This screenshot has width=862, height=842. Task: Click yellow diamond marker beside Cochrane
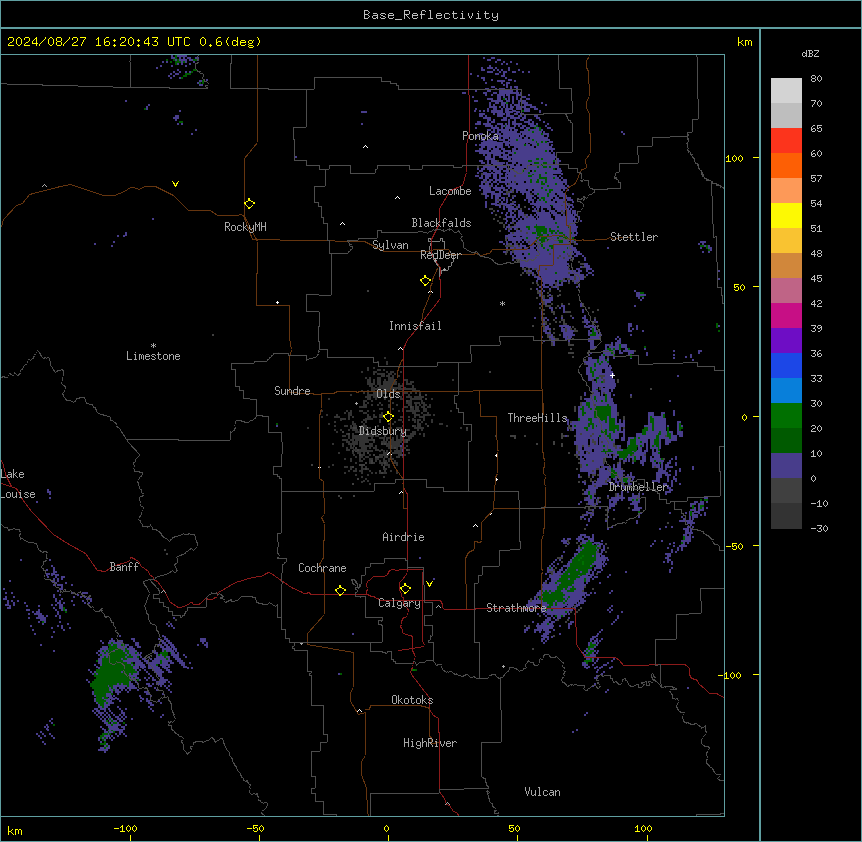click(x=340, y=590)
